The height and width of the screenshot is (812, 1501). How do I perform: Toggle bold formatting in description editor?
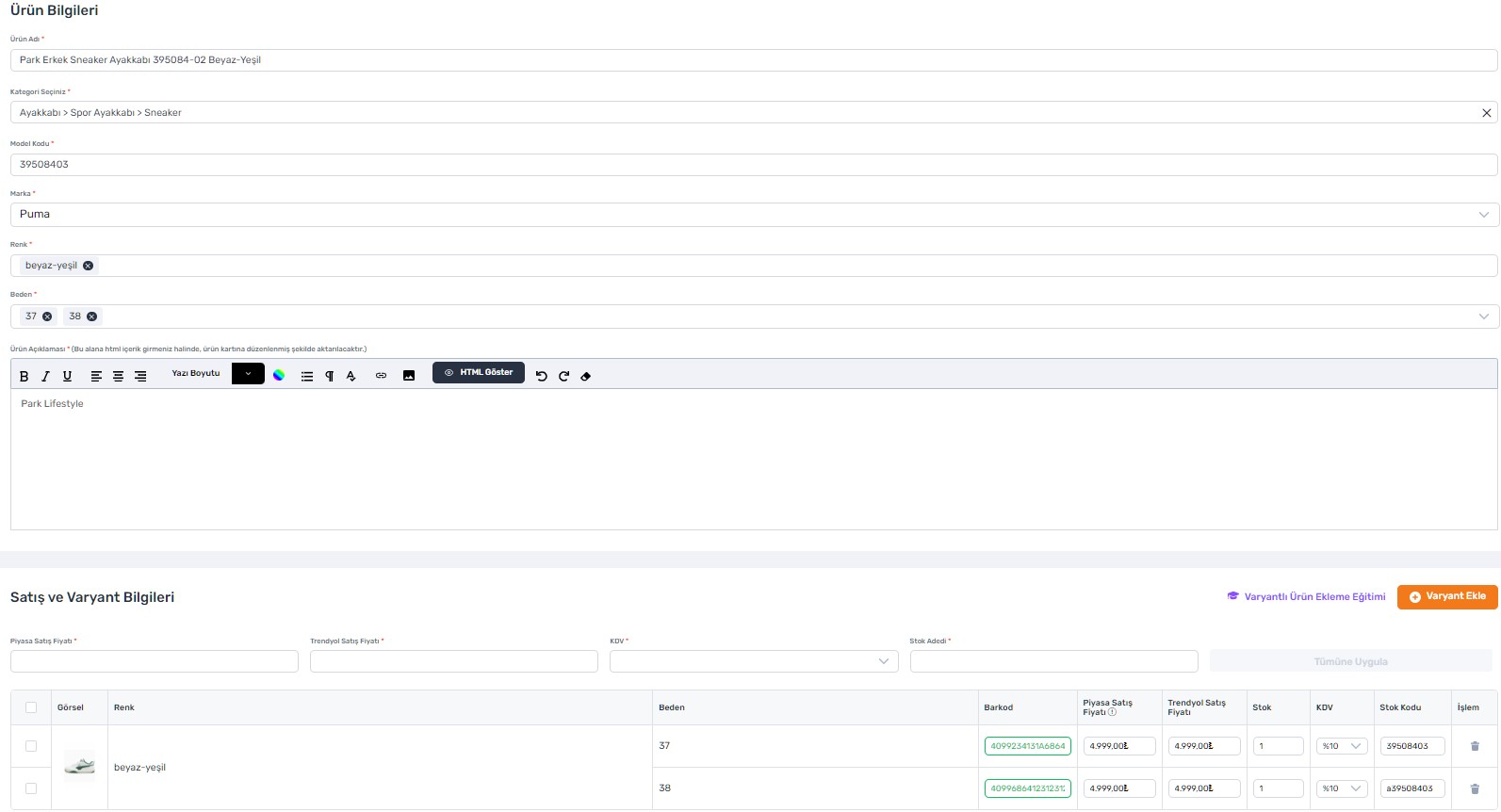coord(24,376)
